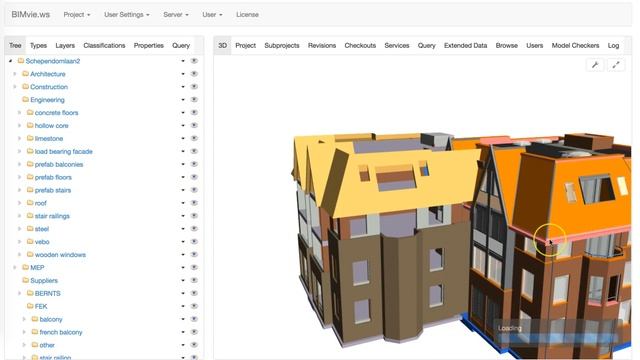Open the wrench settings button in 3D view
This screenshot has width=640, height=360.
coord(595,65)
